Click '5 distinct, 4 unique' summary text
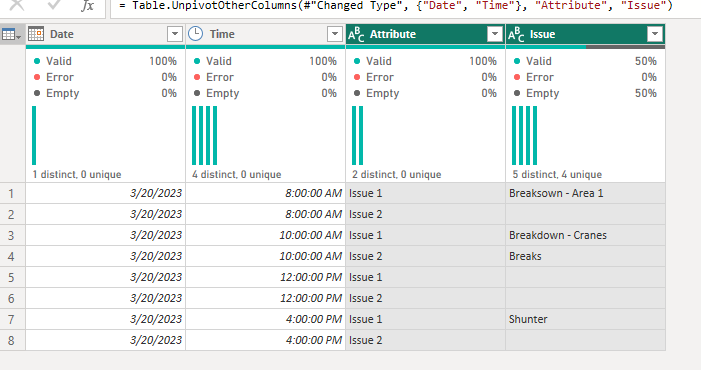701x370 pixels. click(557, 175)
